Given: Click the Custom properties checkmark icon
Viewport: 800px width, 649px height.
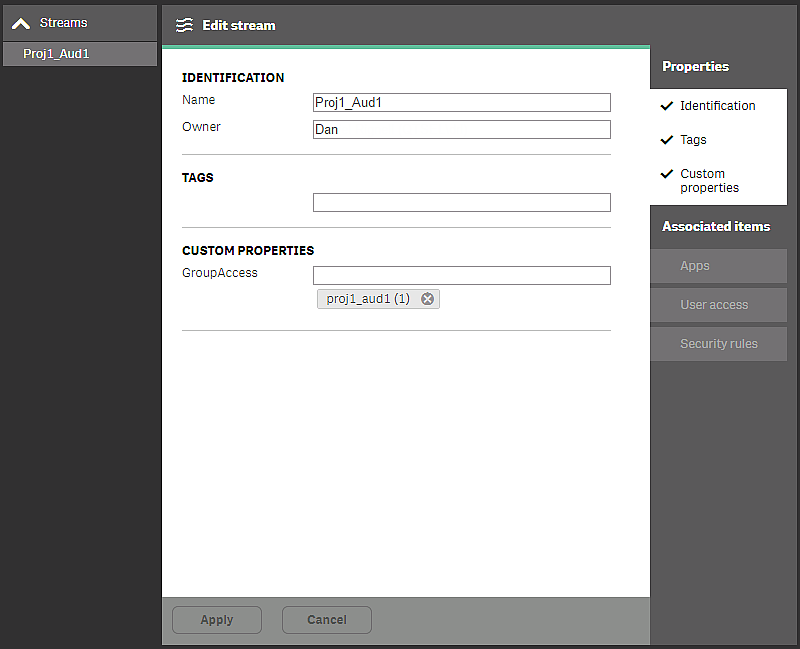Looking at the screenshot, I should pos(667,173).
